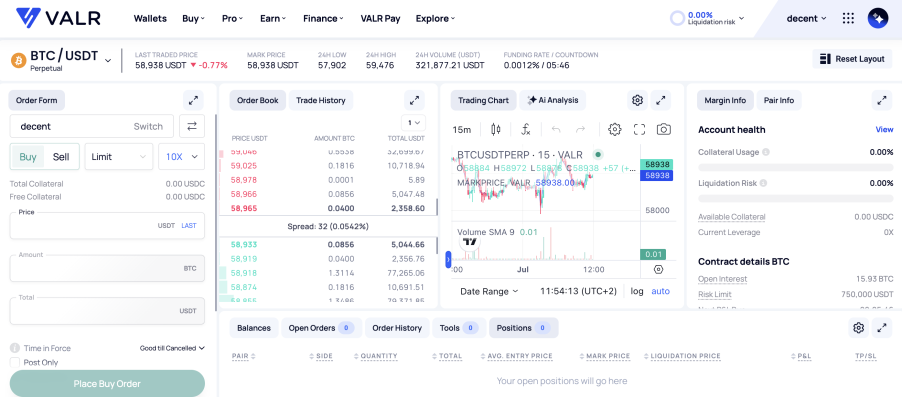This screenshot has height=397, width=902.
Task: Open the Explore dropdown menu
Action: 435,18
